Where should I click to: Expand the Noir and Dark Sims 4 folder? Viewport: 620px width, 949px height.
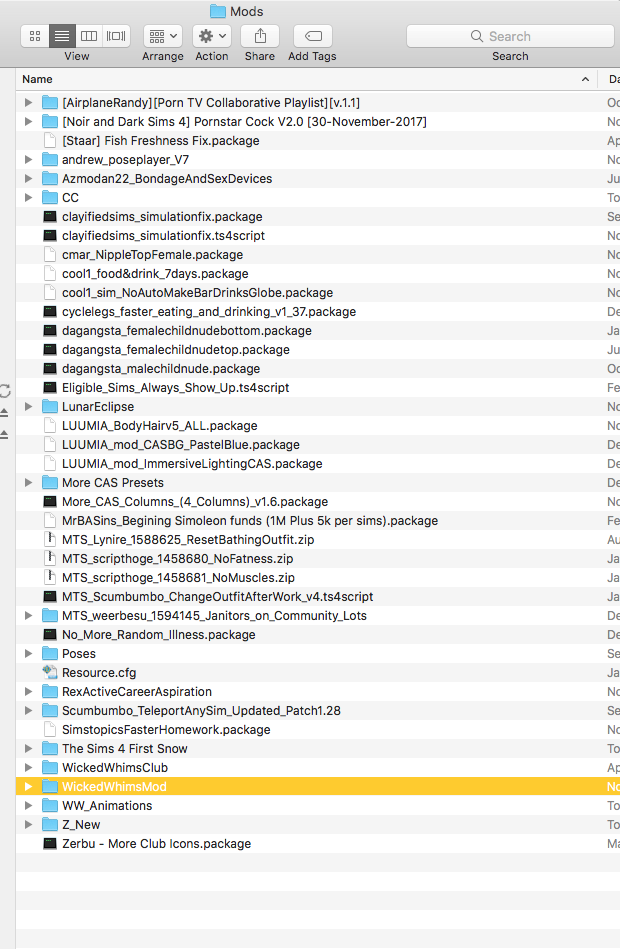coord(28,122)
